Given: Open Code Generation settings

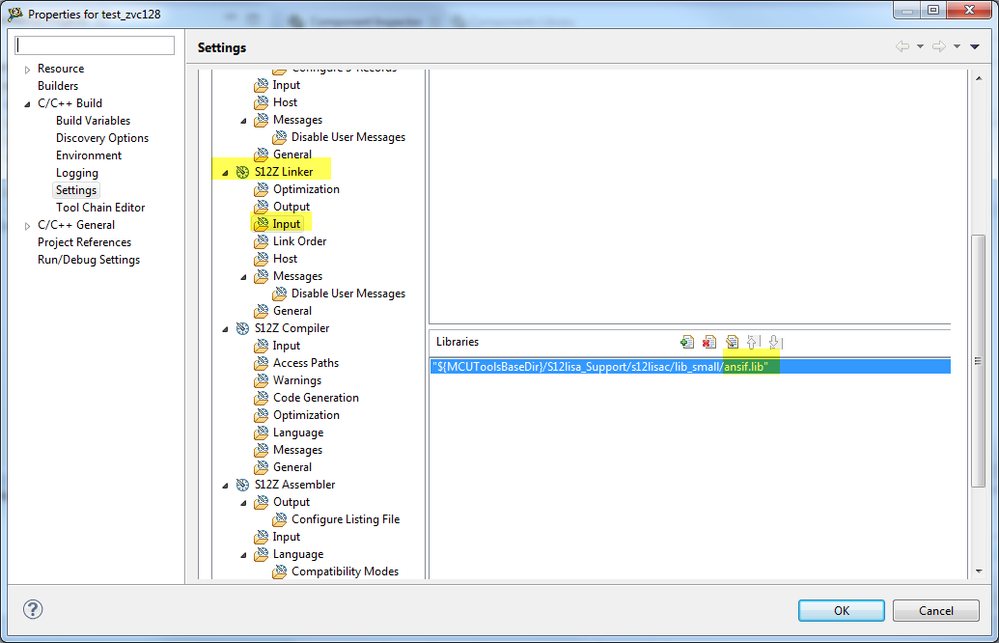Looking at the screenshot, I should coord(315,398).
